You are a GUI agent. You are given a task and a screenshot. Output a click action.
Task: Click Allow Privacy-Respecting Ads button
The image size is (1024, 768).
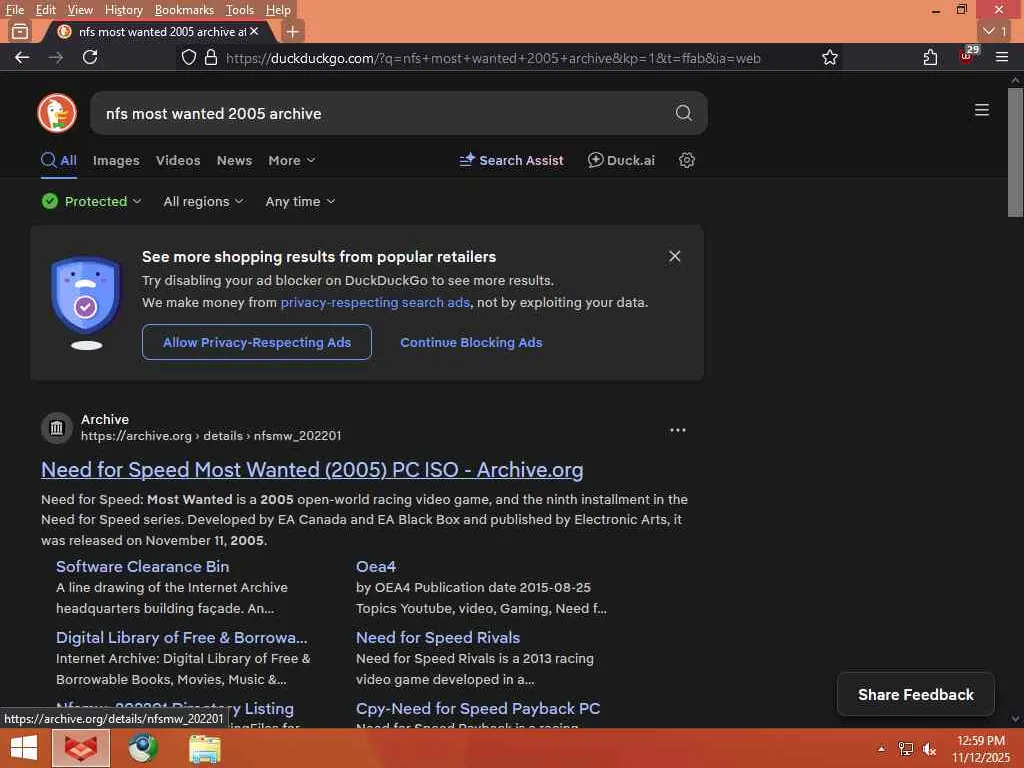coord(257,342)
